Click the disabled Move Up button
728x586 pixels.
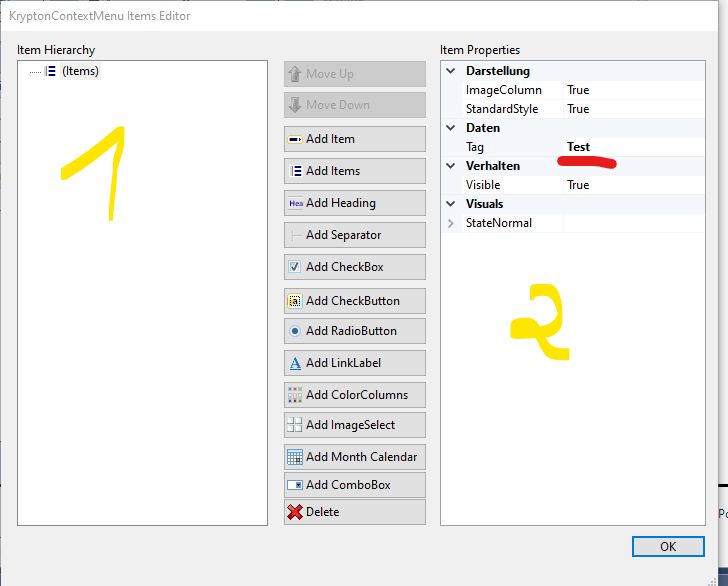click(355, 74)
